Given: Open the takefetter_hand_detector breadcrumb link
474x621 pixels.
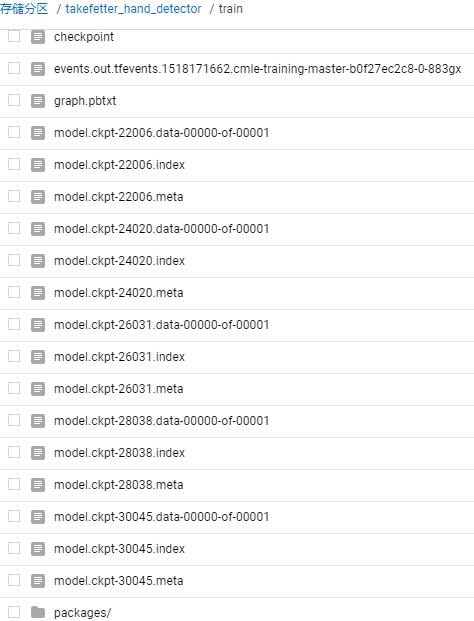Looking at the screenshot, I should (133, 9).
